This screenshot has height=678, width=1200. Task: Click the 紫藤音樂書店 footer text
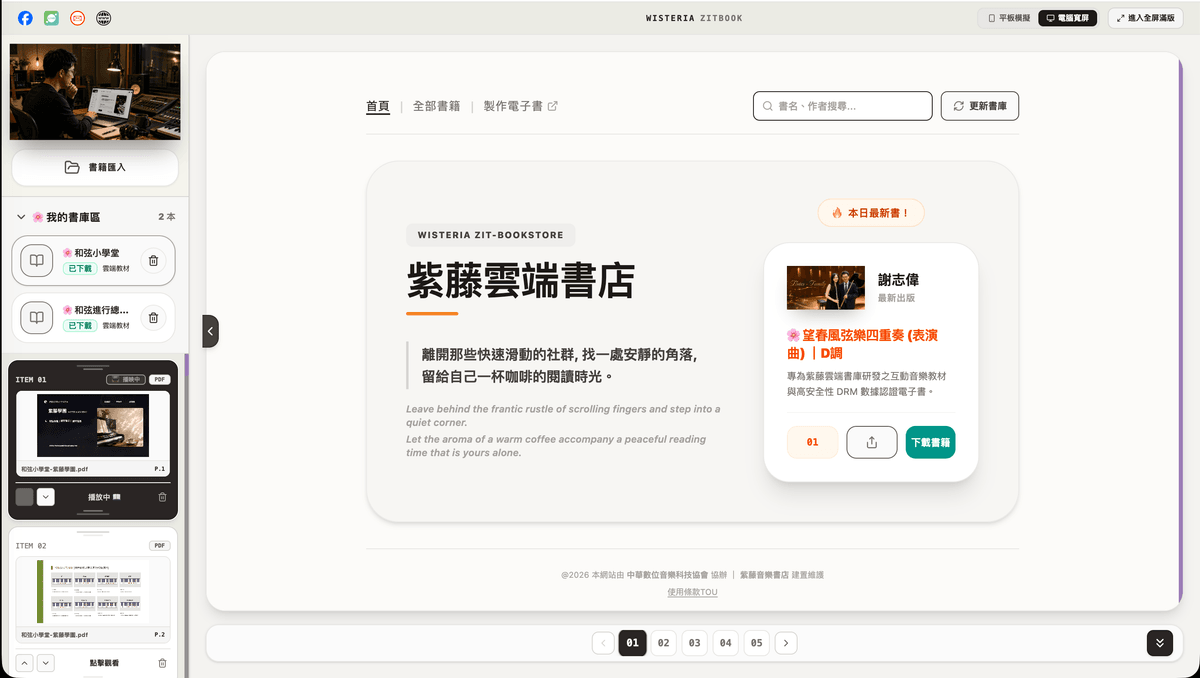pos(763,575)
